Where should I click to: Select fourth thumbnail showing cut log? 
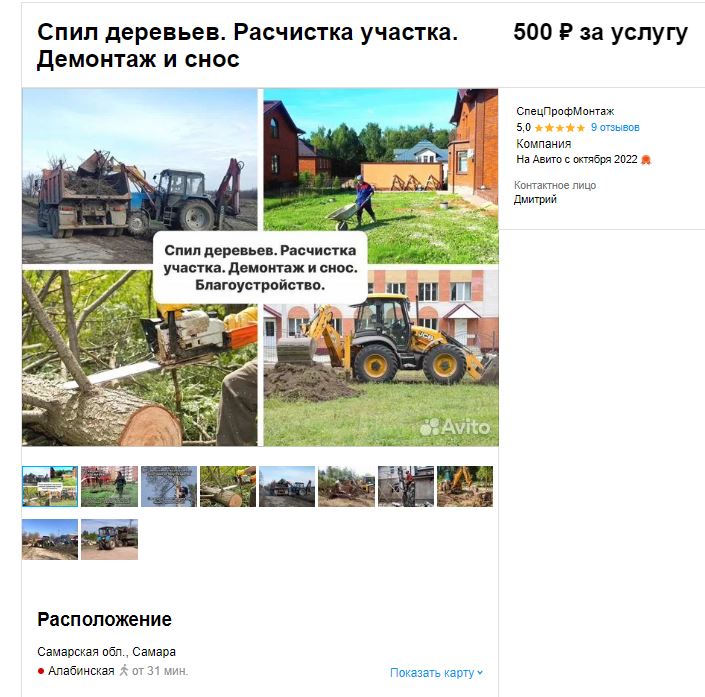click(228, 487)
